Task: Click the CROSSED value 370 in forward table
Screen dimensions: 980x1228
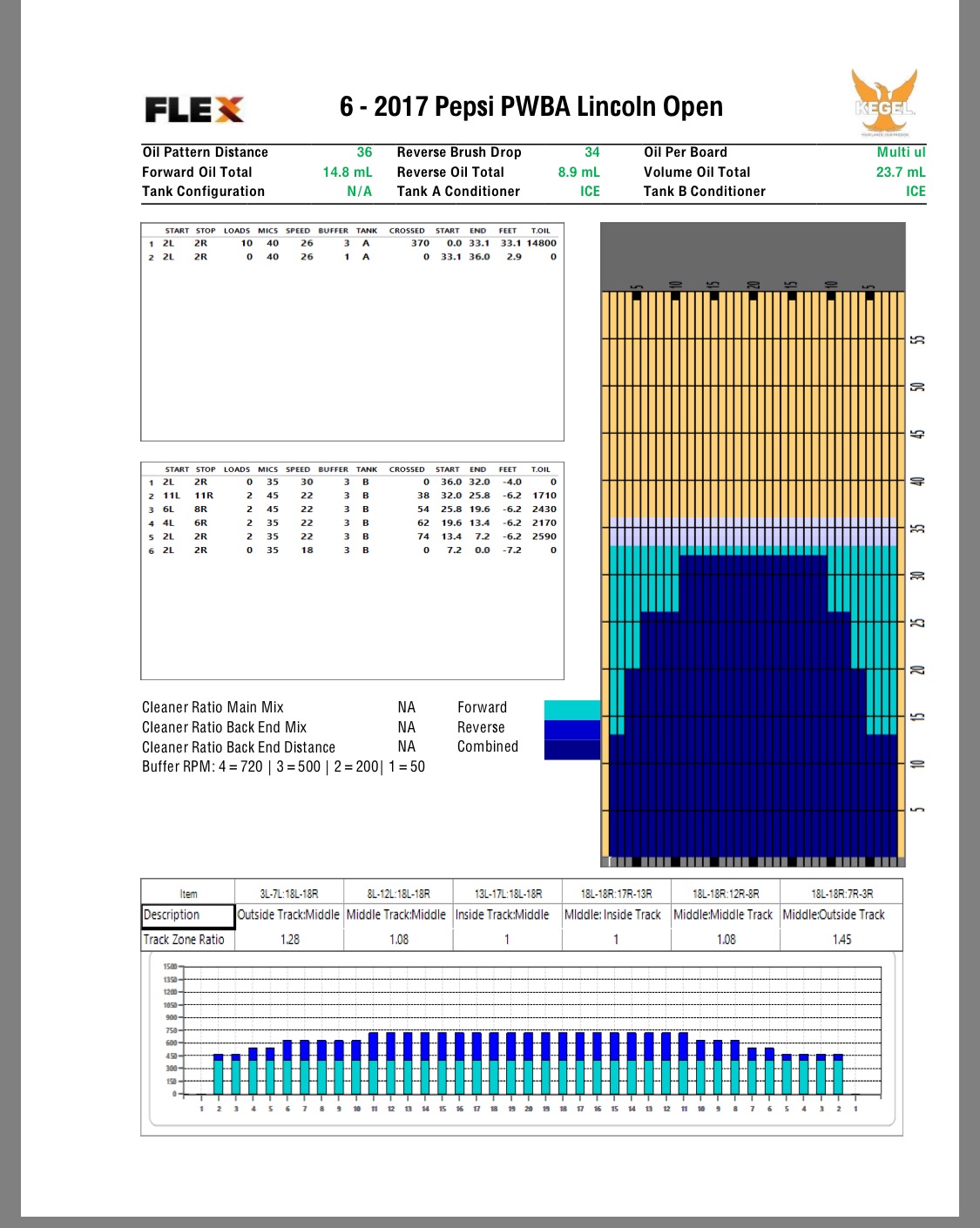Action: 421,243
